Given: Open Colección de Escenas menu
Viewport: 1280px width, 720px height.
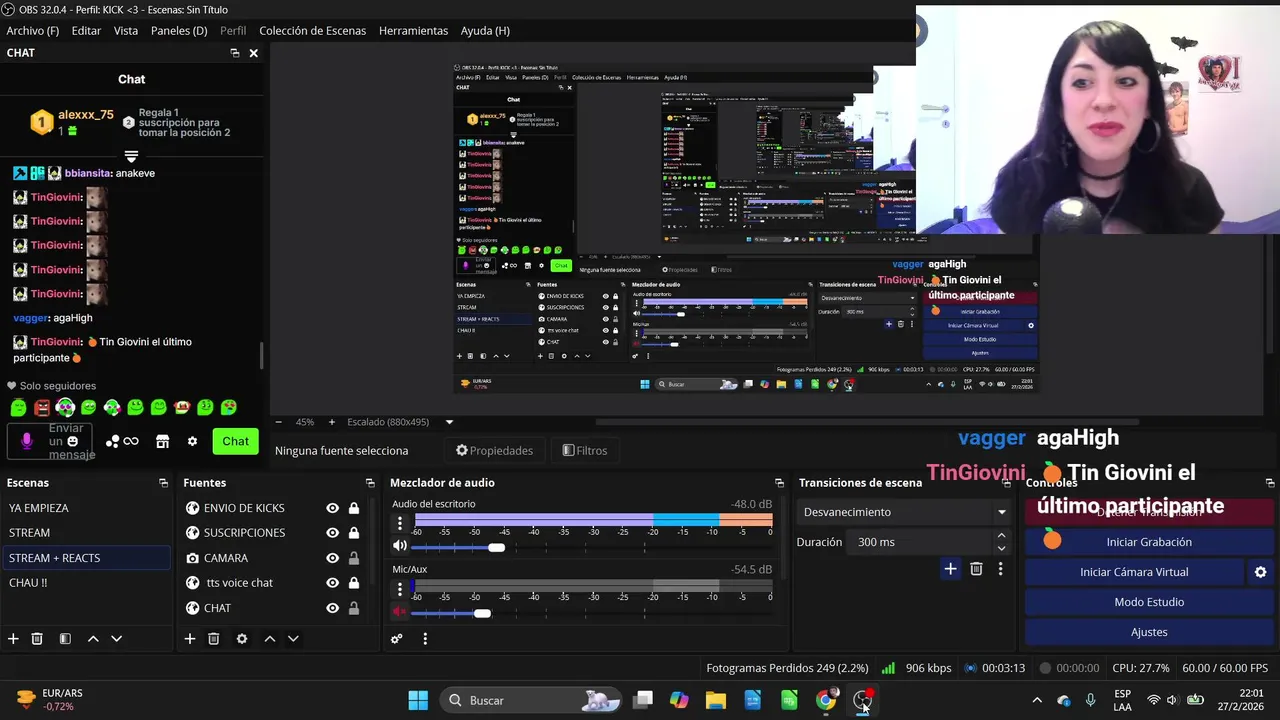Looking at the screenshot, I should pos(312,31).
